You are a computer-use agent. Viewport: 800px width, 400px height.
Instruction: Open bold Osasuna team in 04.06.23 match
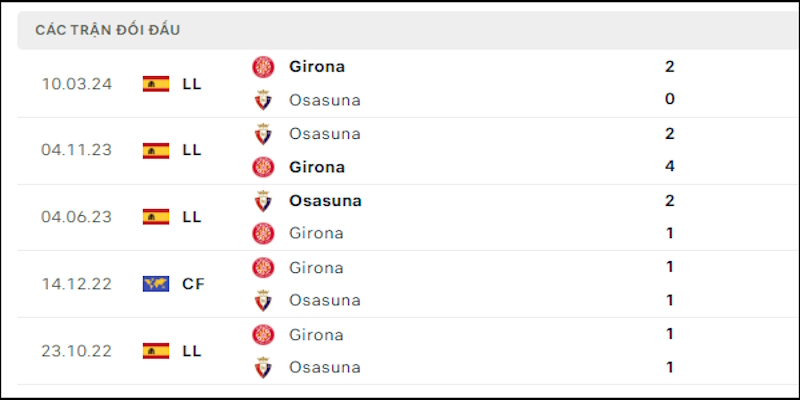(326, 201)
